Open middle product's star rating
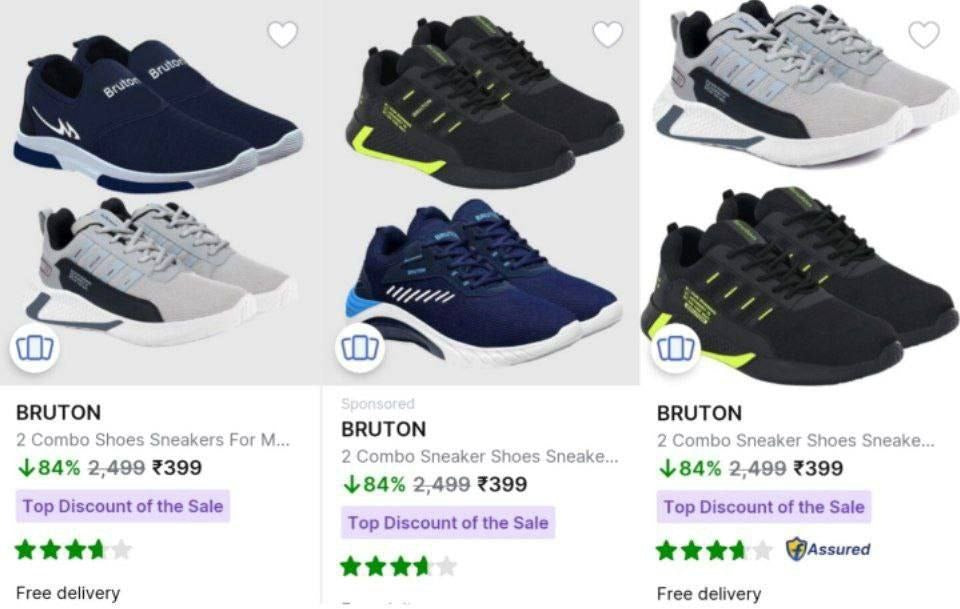This screenshot has height=609, width=960. pos(398,566)
